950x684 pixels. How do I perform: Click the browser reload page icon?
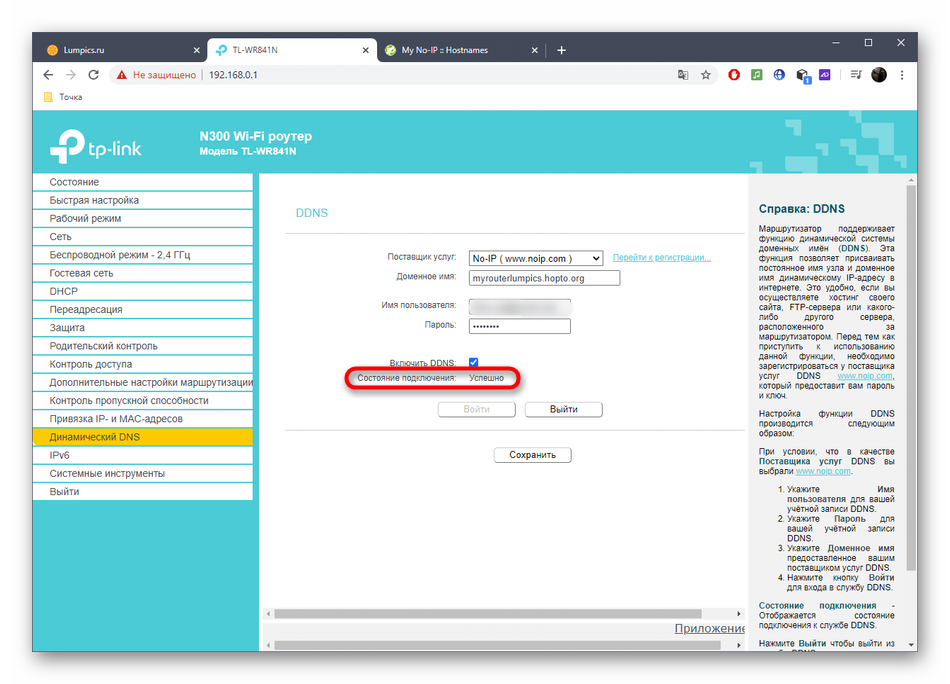coord(94,75)
